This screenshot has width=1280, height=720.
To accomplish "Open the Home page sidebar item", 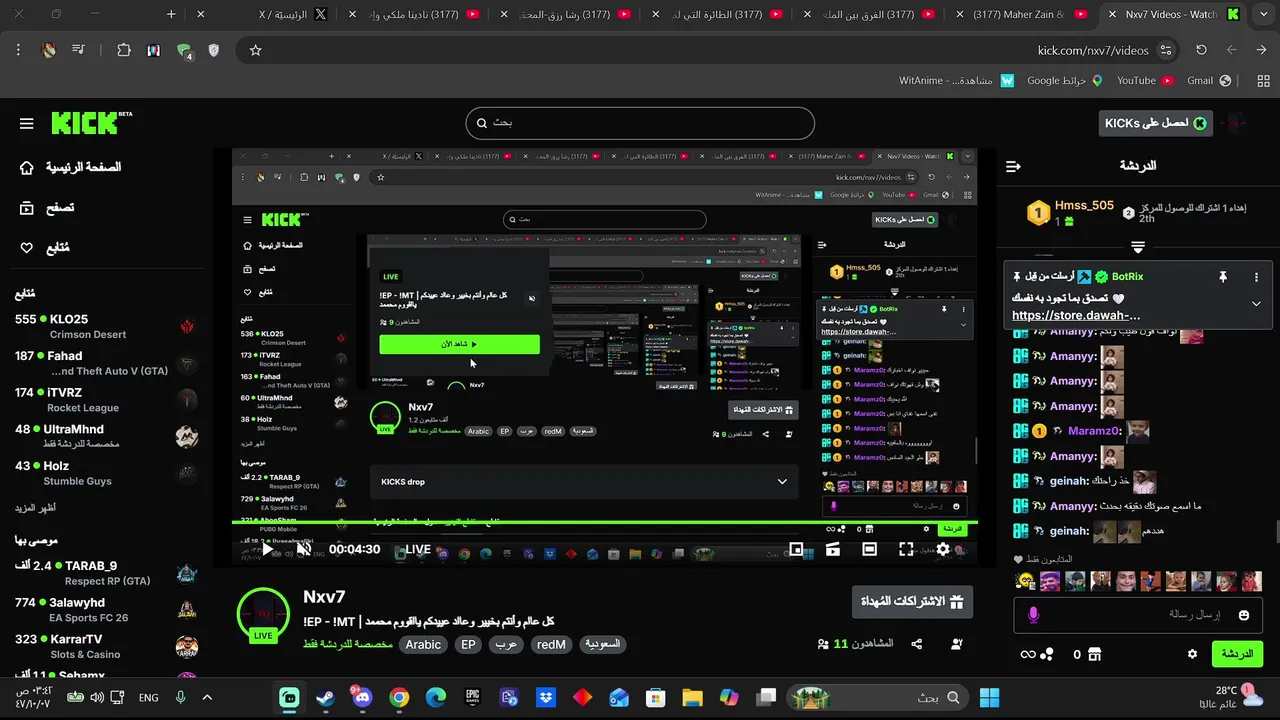I will point(71,167).
